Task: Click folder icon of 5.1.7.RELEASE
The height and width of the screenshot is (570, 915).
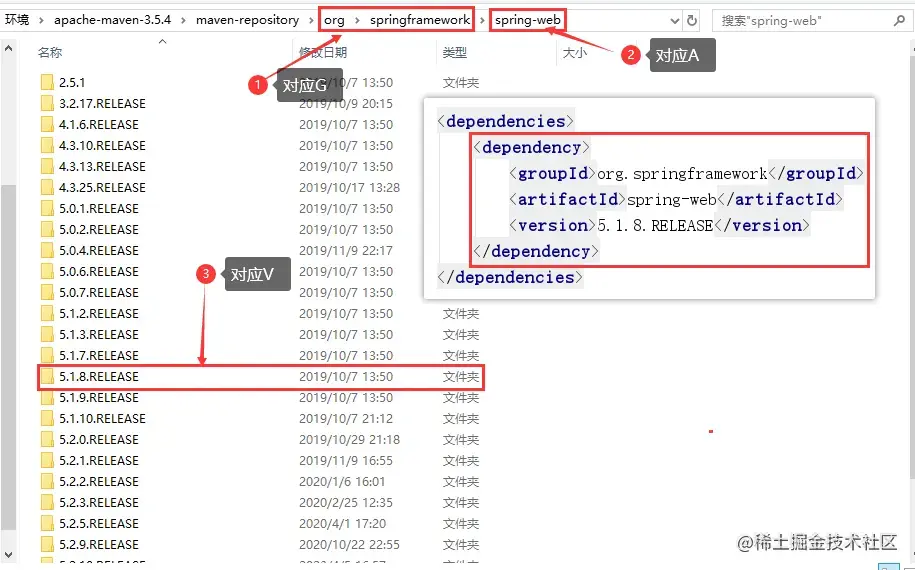Action: [x=47, y=355]
